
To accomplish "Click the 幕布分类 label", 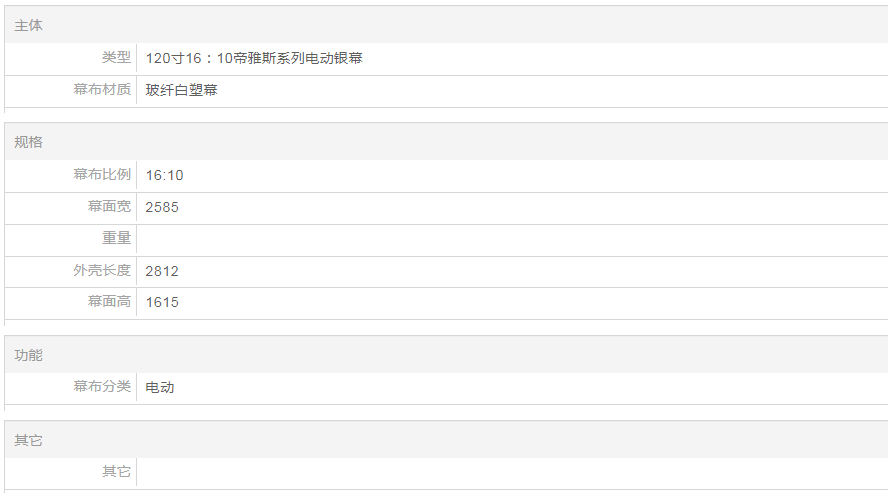I will pyautogui.click(x=102, y=387).
